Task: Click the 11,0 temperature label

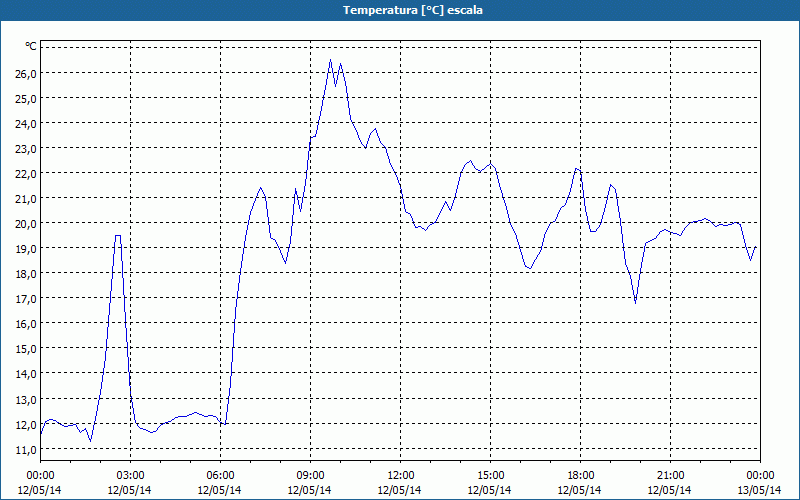Action: (x=26, y=449)
